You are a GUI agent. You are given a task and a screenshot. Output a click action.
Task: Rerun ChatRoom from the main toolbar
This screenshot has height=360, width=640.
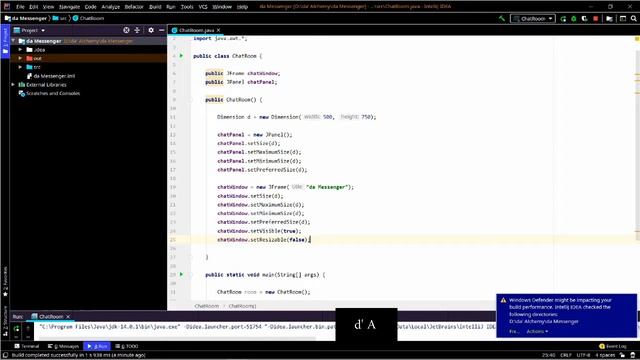[x=563, y=18]
